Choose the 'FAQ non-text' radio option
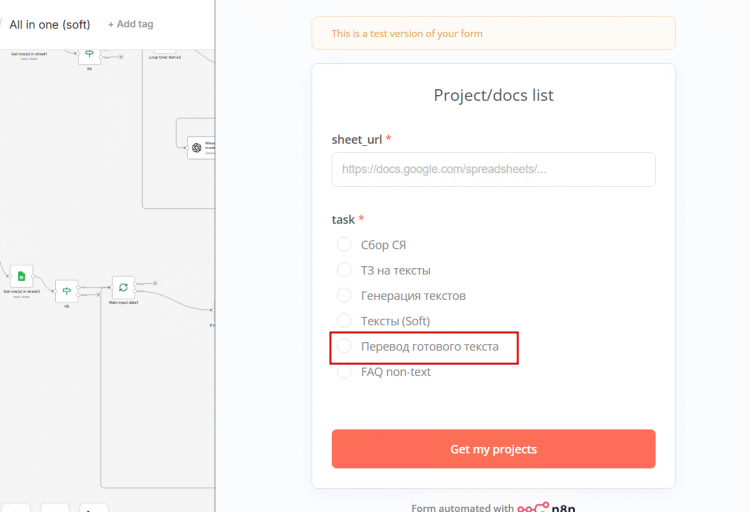 point(344,372)
